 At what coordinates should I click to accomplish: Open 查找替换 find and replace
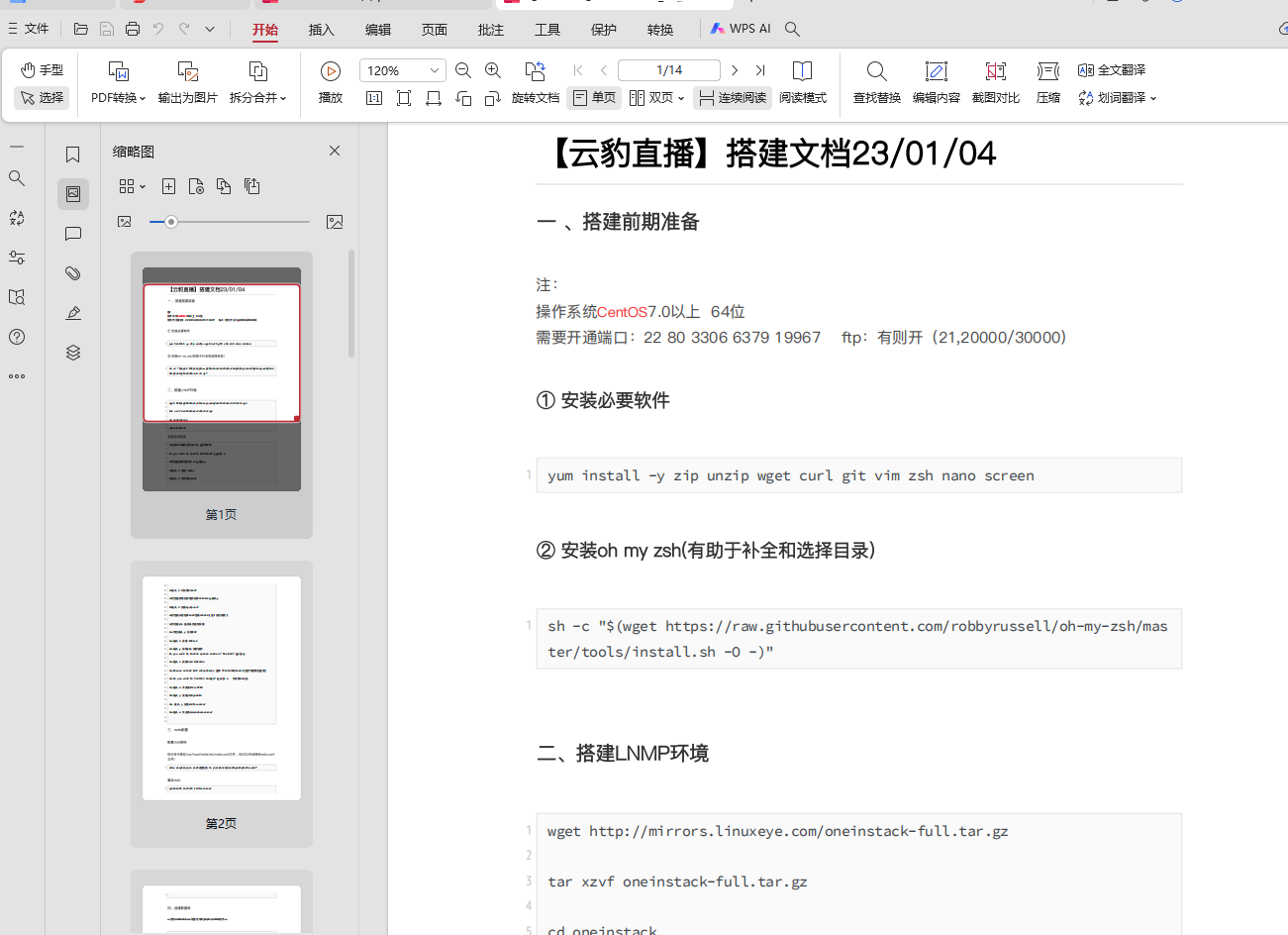pos(877,82)
